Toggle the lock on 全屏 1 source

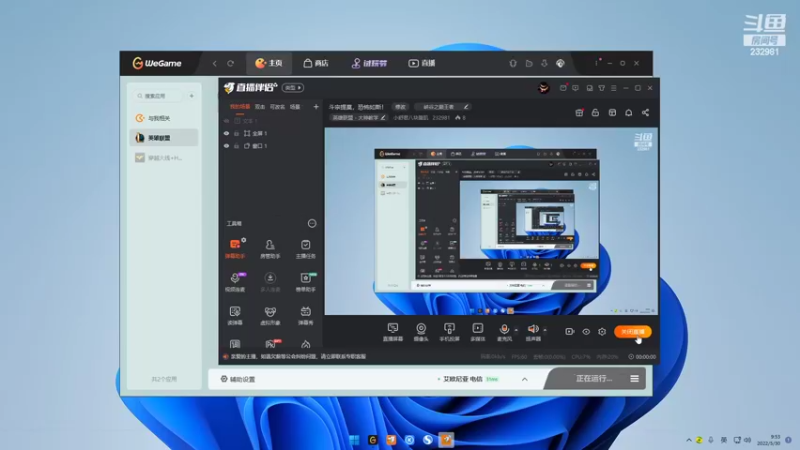click(236, 133)
